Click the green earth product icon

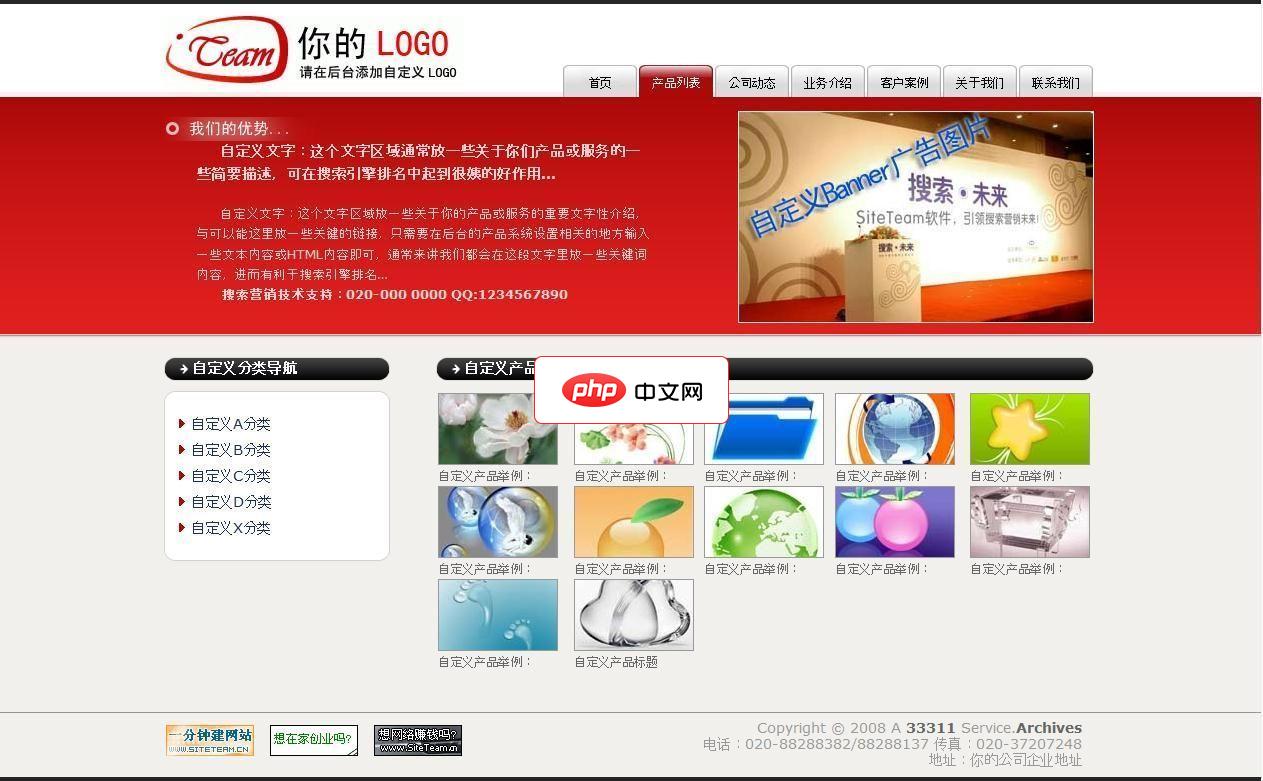pyautogui.click(x=764, y=521)
